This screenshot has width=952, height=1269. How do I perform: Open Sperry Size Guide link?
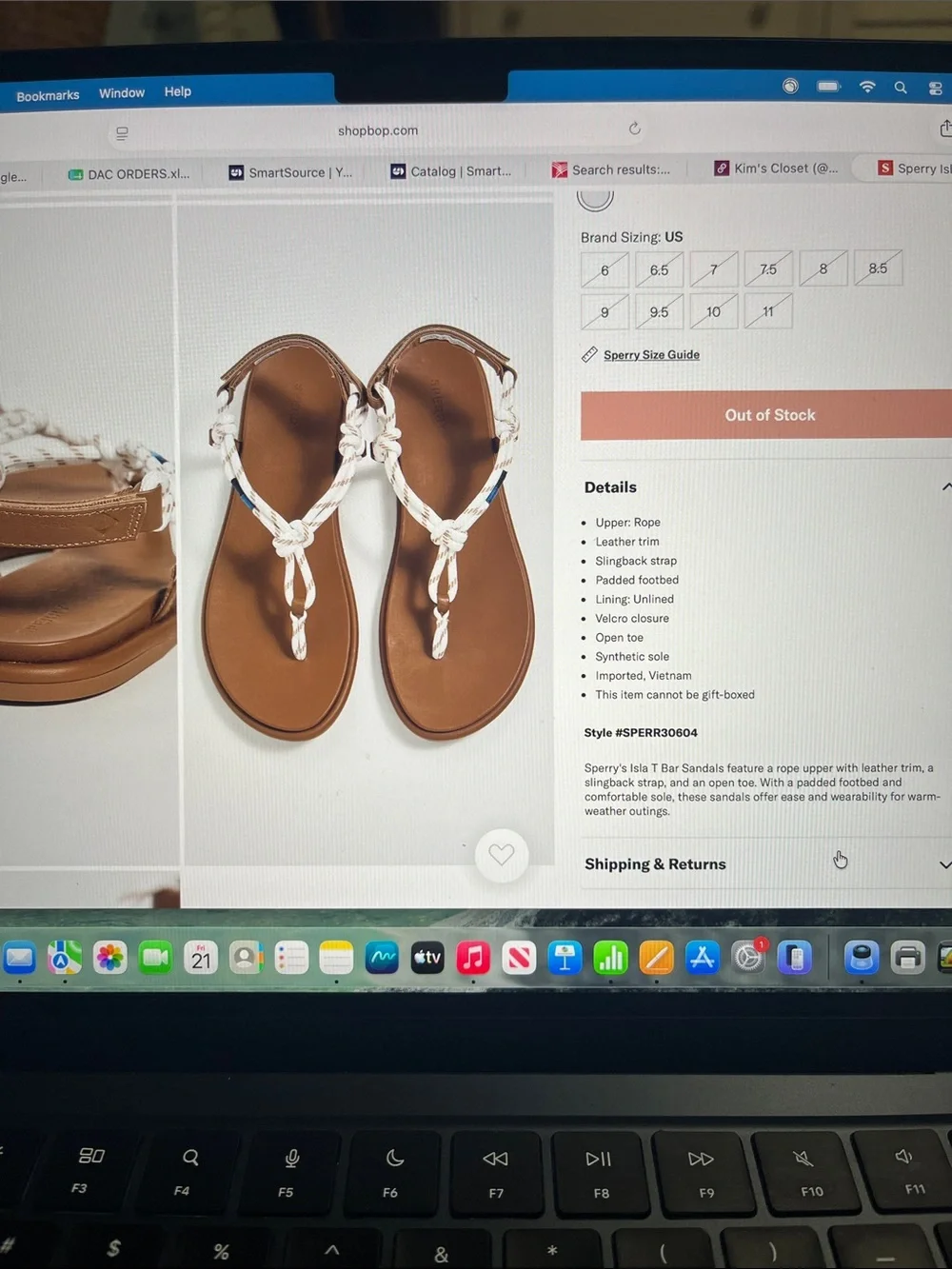pos(651,355)
